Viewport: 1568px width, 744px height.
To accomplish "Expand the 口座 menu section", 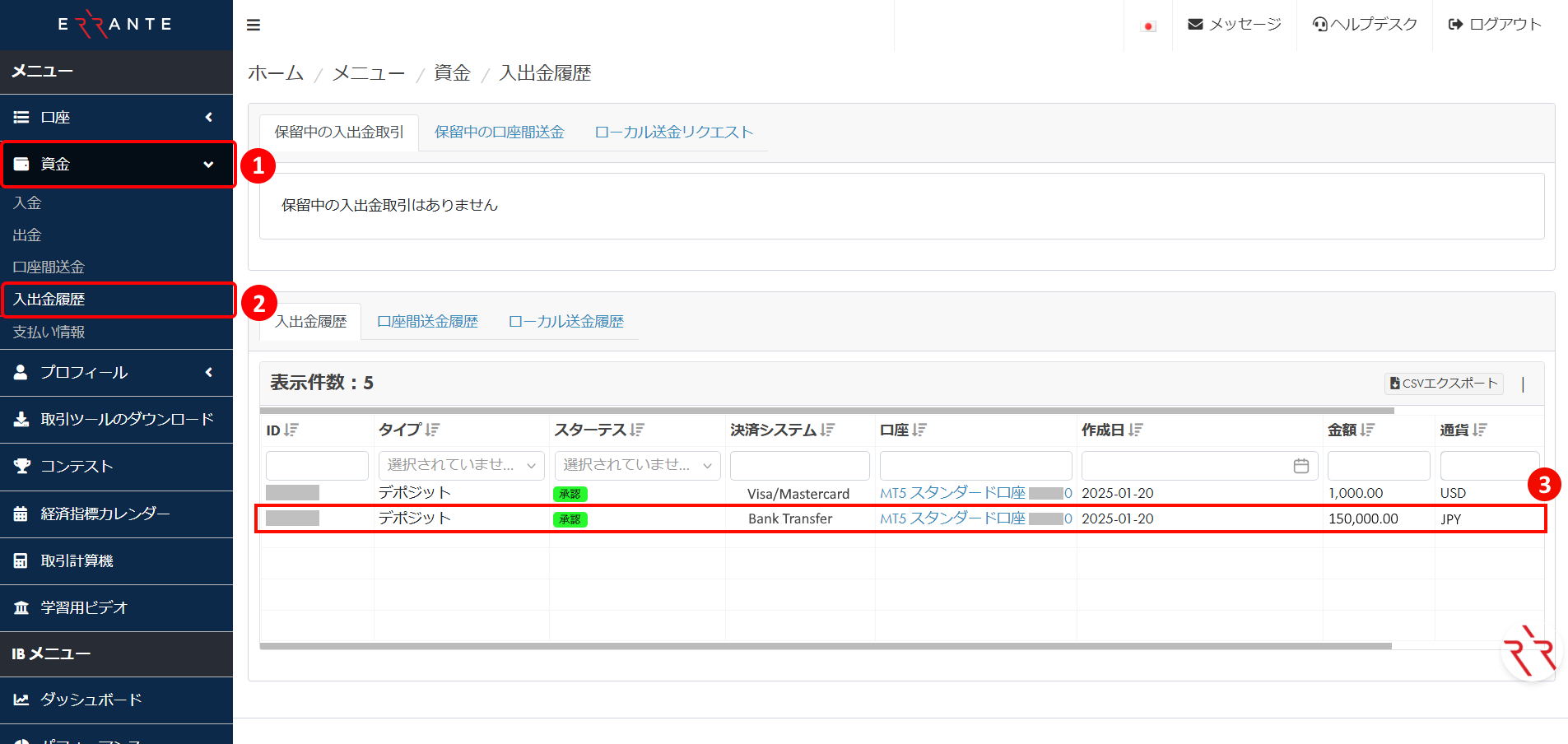I will click(x=209, y=117).
